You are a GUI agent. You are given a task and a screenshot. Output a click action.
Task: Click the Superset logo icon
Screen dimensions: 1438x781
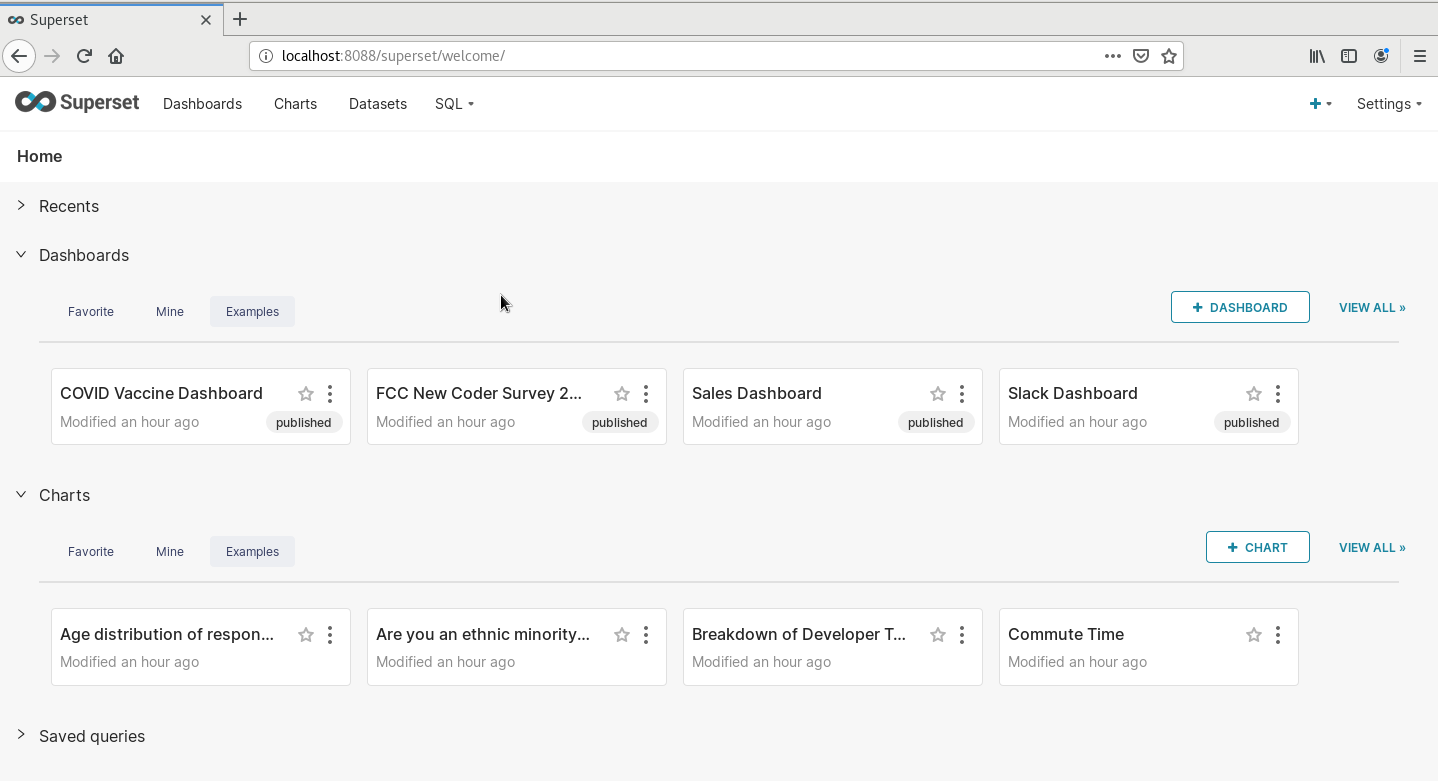point(34,102)
